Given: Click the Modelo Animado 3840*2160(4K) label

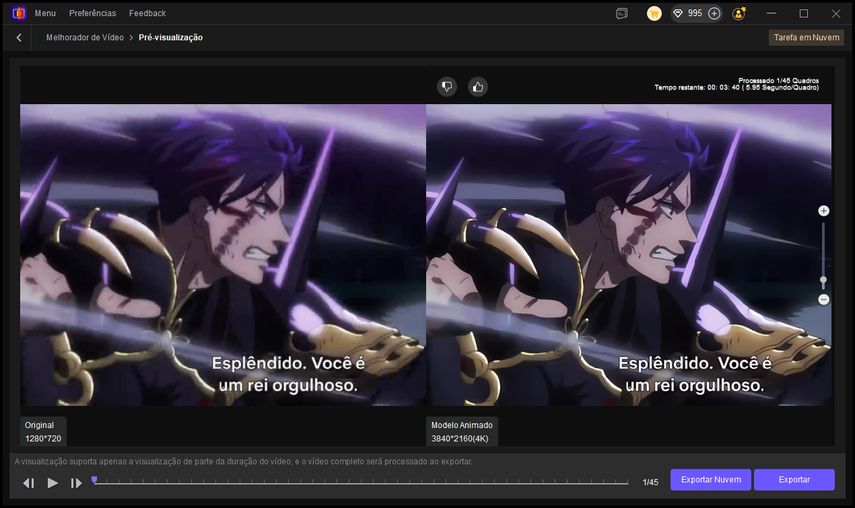Looking at the screenshot, I should click(462, 432).
